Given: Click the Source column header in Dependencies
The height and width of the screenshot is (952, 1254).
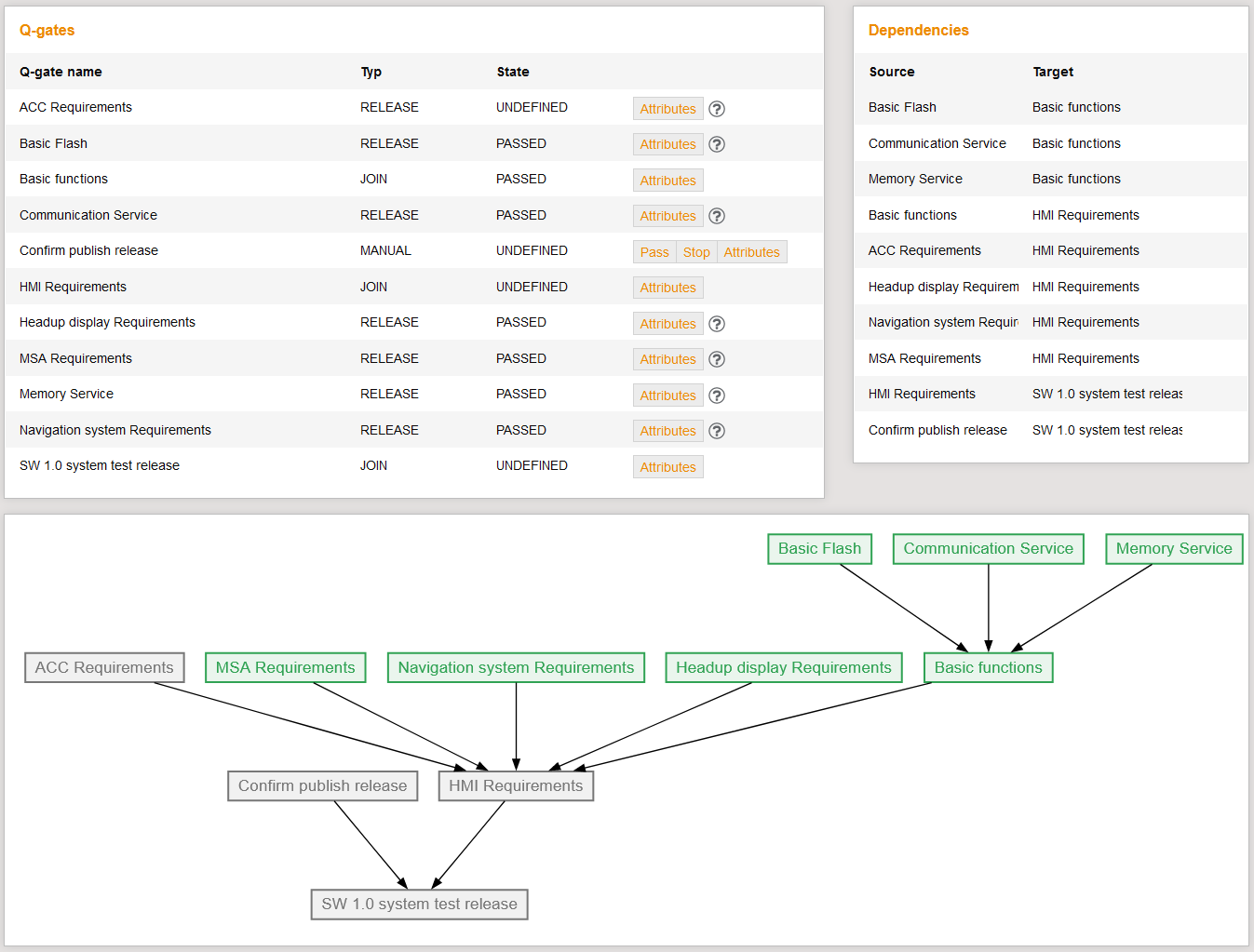Looking at the screenshot, I should point(891,72).
